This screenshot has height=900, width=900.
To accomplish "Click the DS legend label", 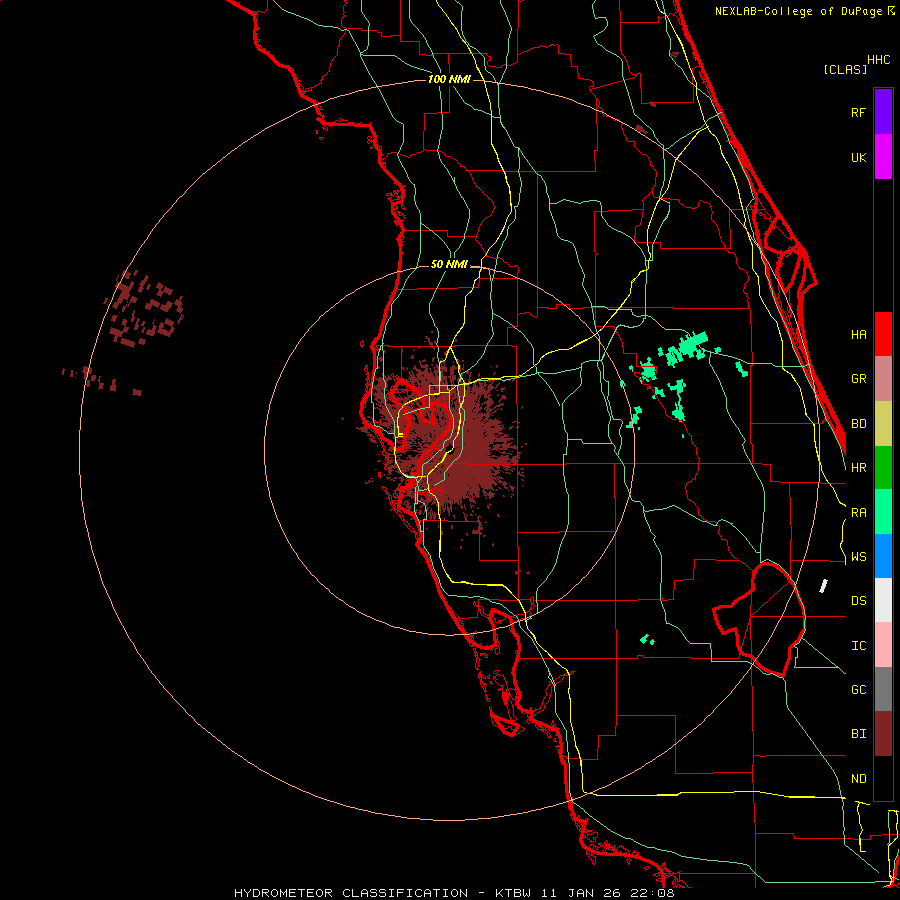I will click(858, 601).
